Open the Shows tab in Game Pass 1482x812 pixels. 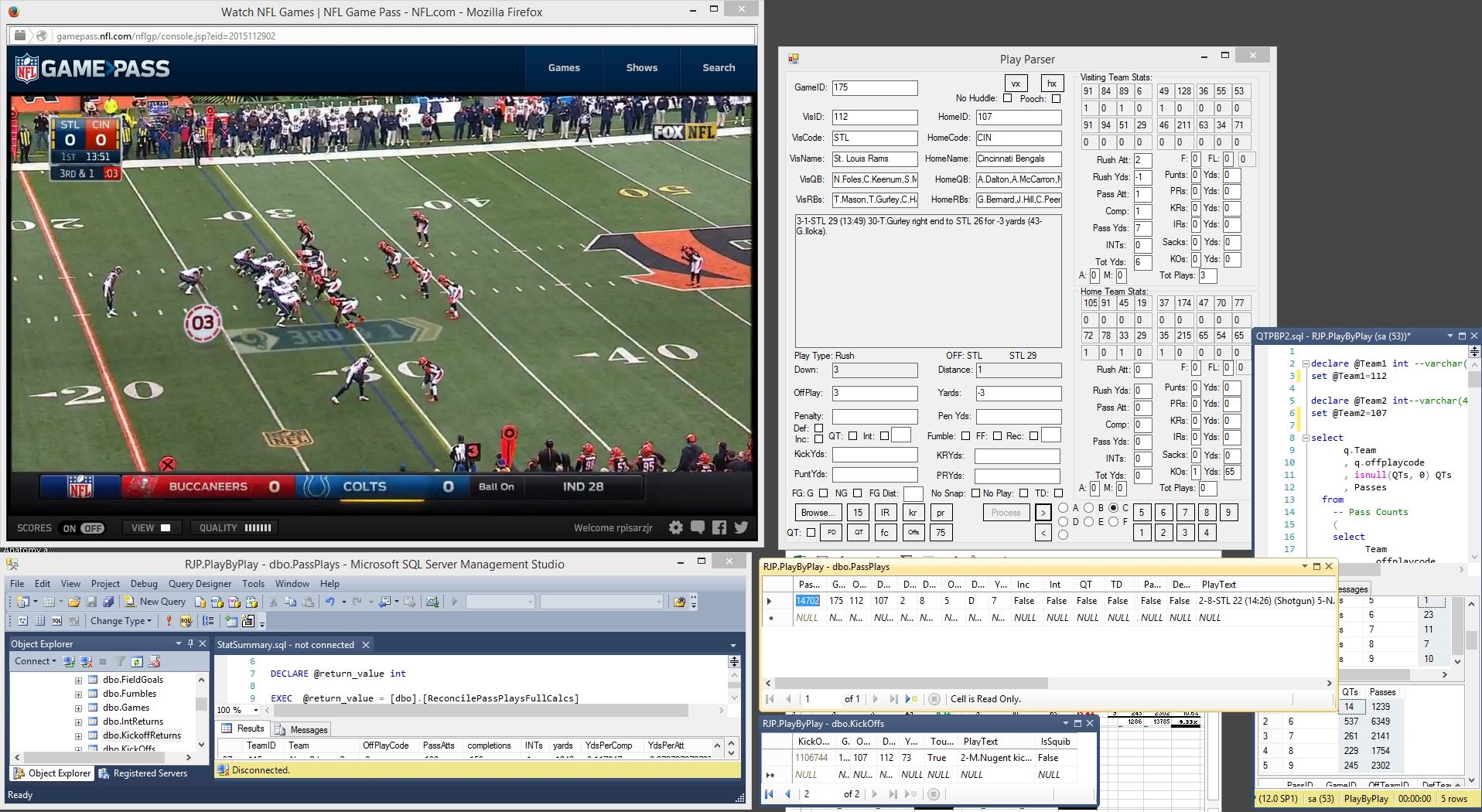(641, 68)
